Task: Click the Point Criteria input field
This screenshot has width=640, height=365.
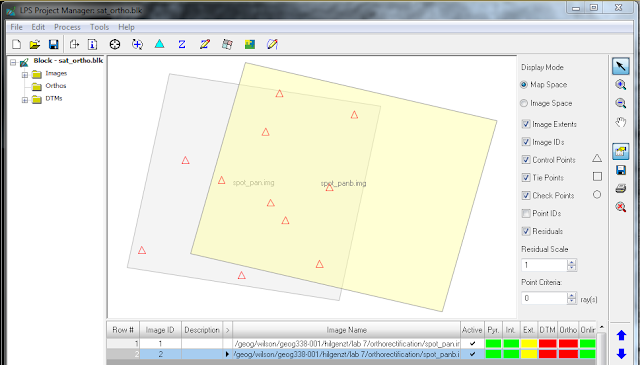Action: [544, 298]
